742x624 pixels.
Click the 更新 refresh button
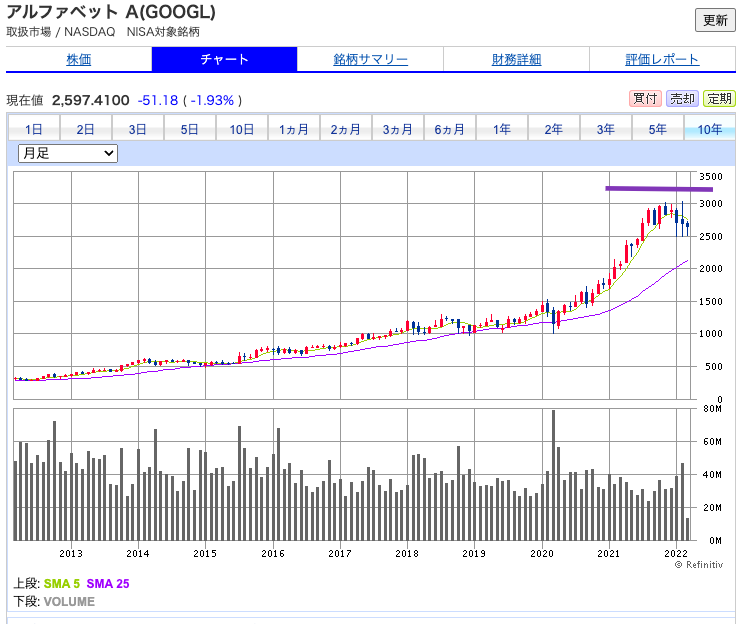coord(715,20)
